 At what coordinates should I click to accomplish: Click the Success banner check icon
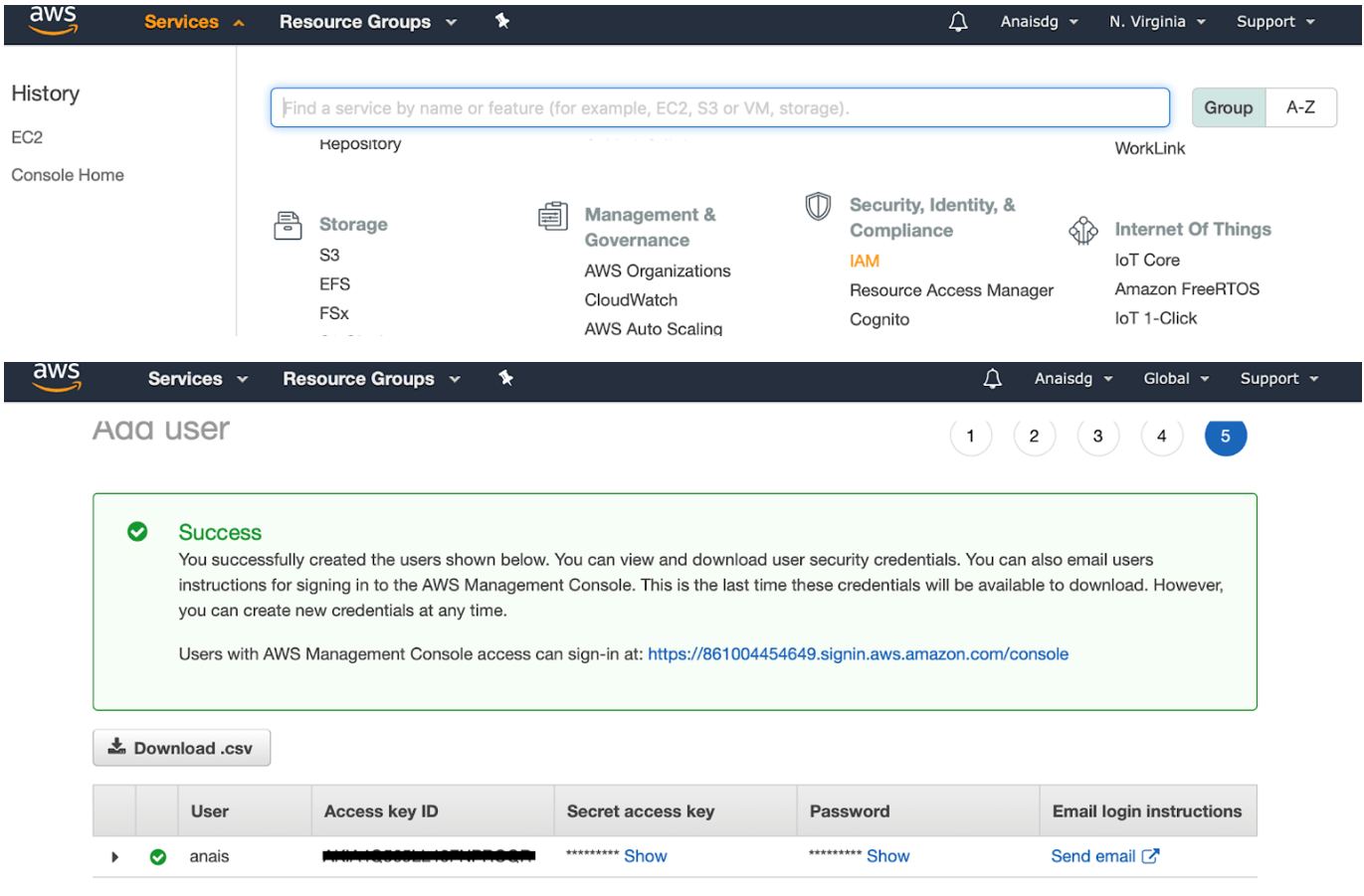point(137,531)
